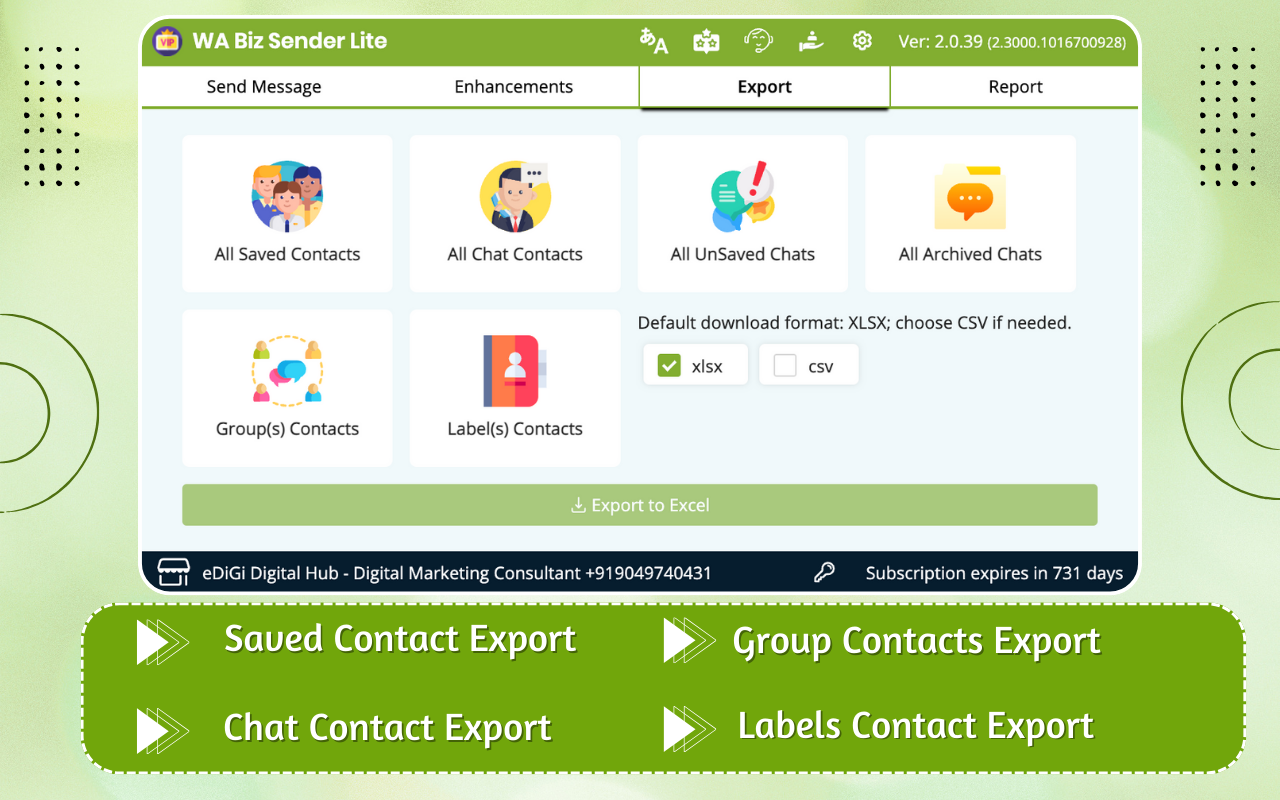Choose Label(s) Contacts export option
This screenshot has width=1280, height=800.
point(515,388)
